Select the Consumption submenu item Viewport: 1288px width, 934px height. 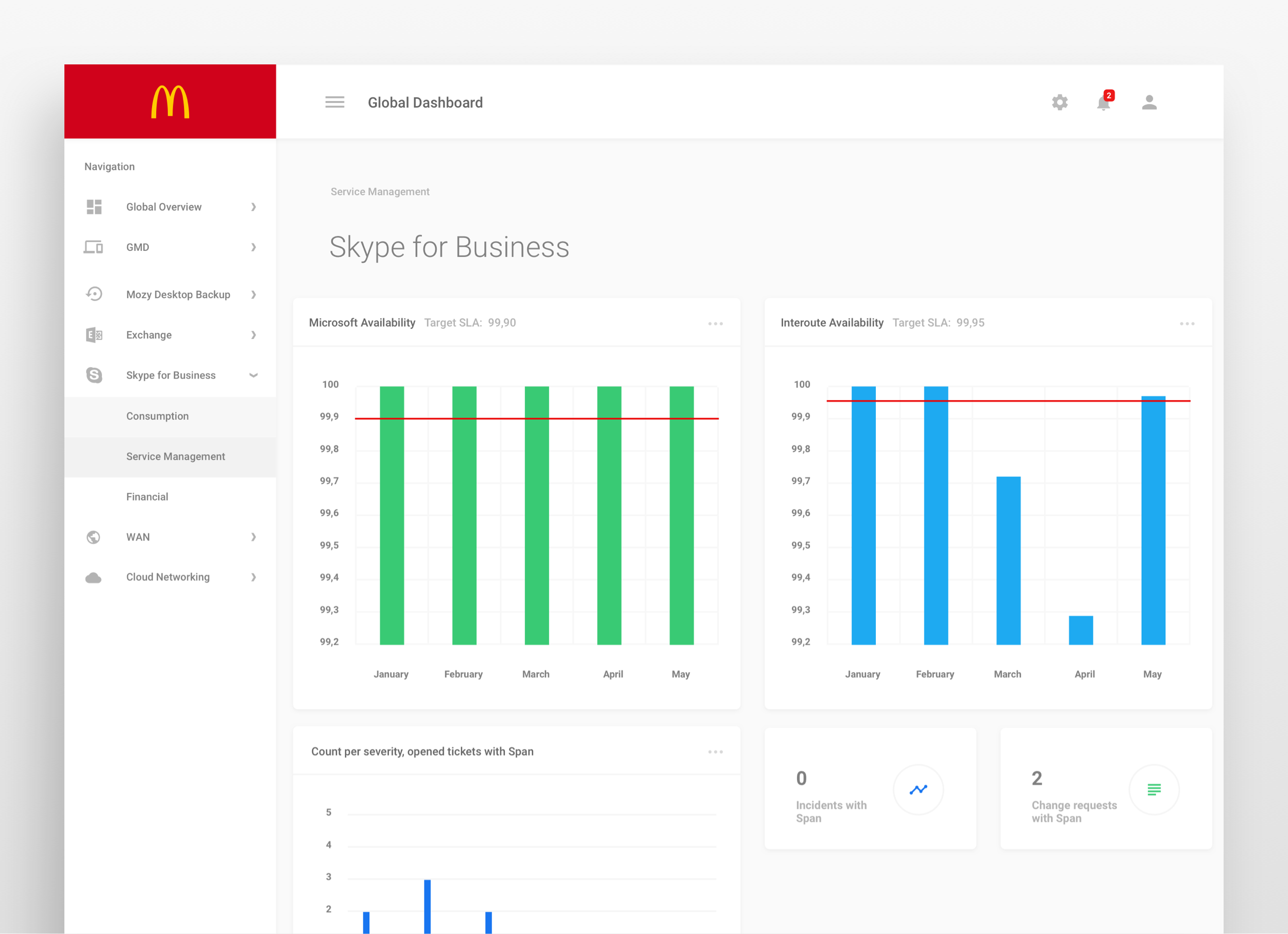(x=170, y=416)
